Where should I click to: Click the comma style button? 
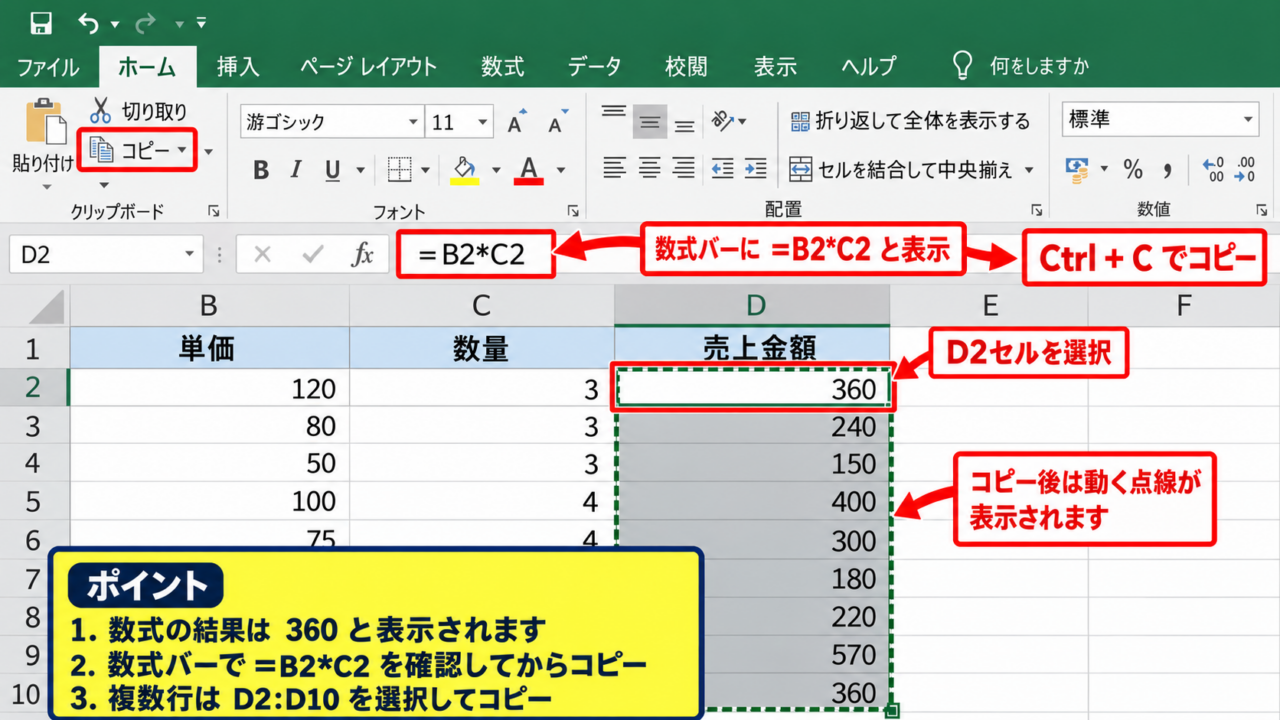click(x=1166, y=170)
